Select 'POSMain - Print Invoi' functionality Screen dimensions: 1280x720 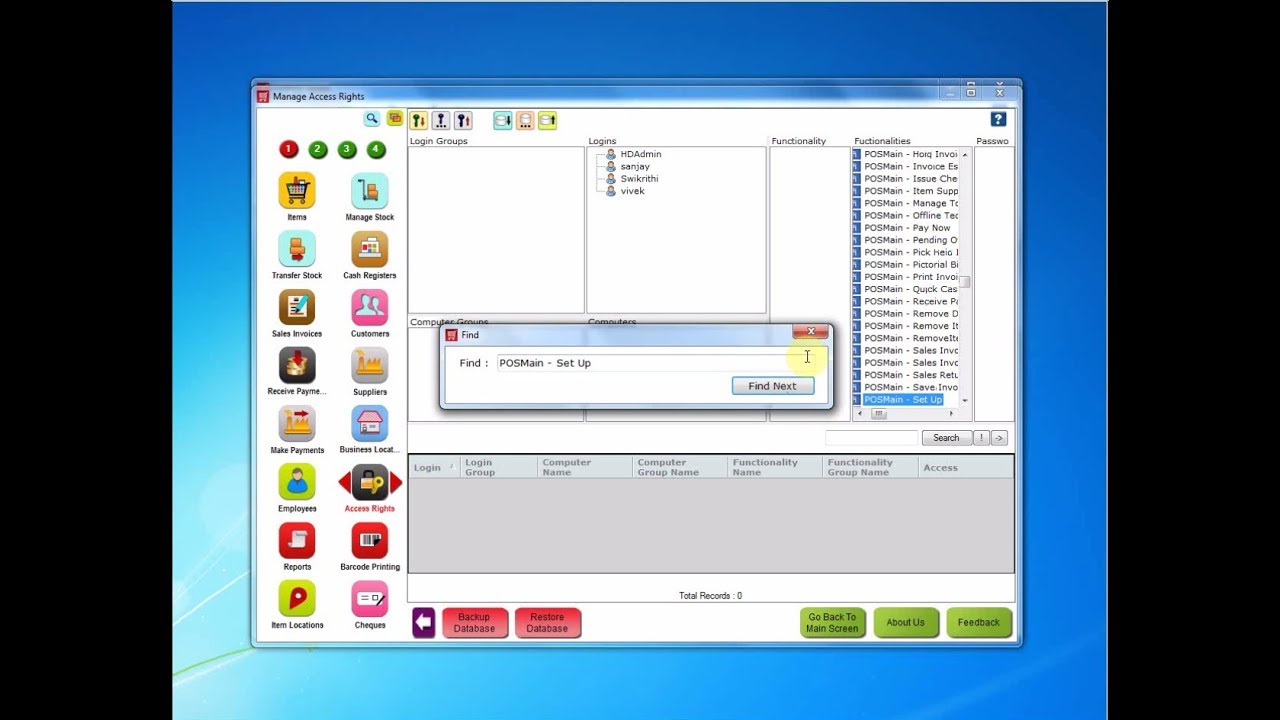coord(910,277)
